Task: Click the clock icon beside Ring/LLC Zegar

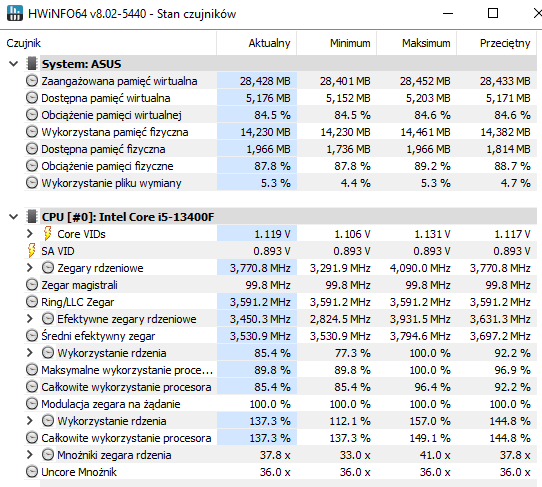Action: click(32, 302)
